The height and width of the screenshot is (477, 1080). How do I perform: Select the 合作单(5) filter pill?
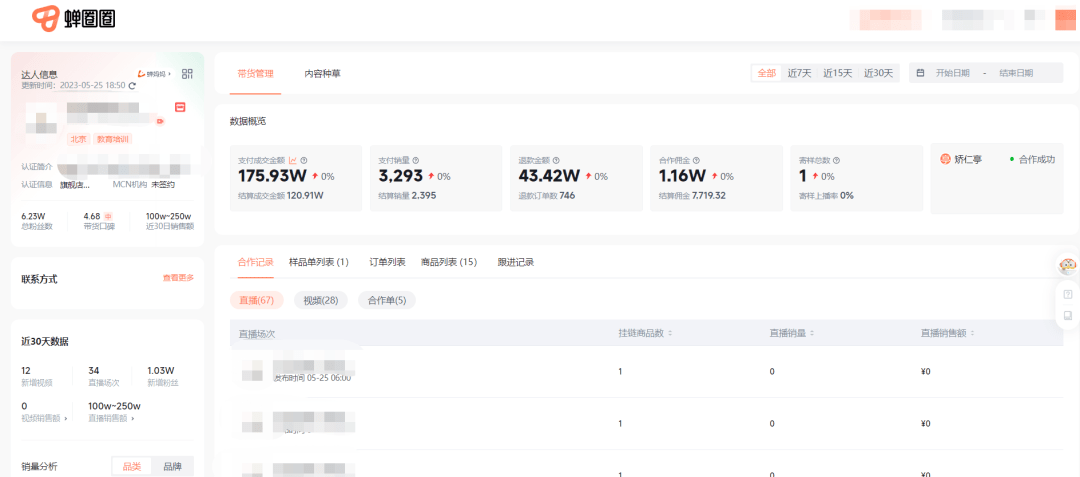[x=387, y=300]
